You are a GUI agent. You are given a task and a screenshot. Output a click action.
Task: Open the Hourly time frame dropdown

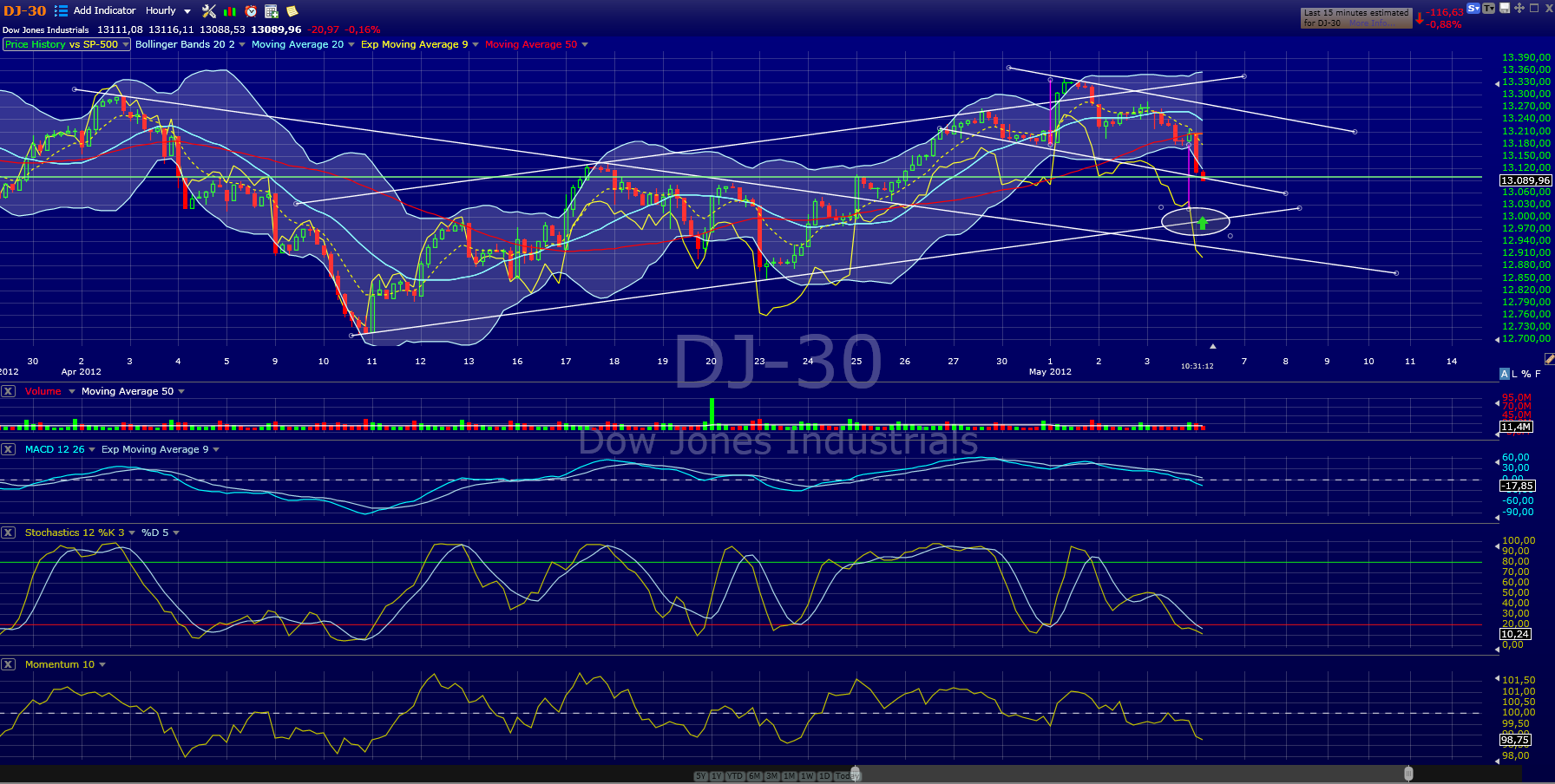click(x=167, y=10)
